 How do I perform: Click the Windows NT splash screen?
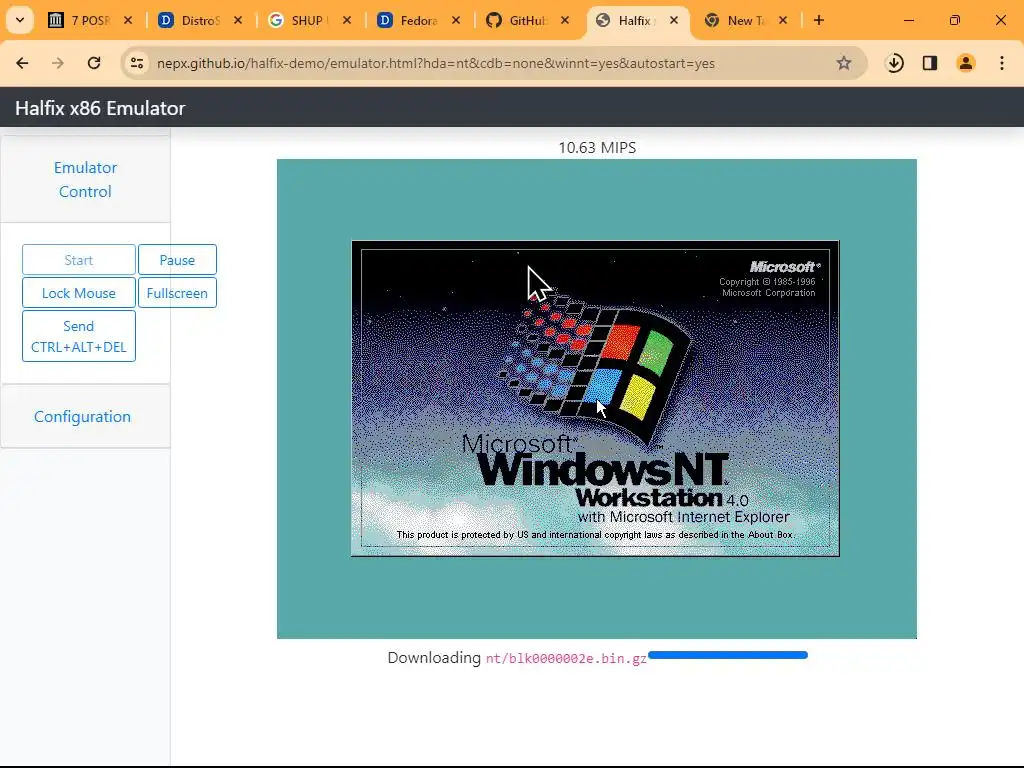[x=595, y=398]
